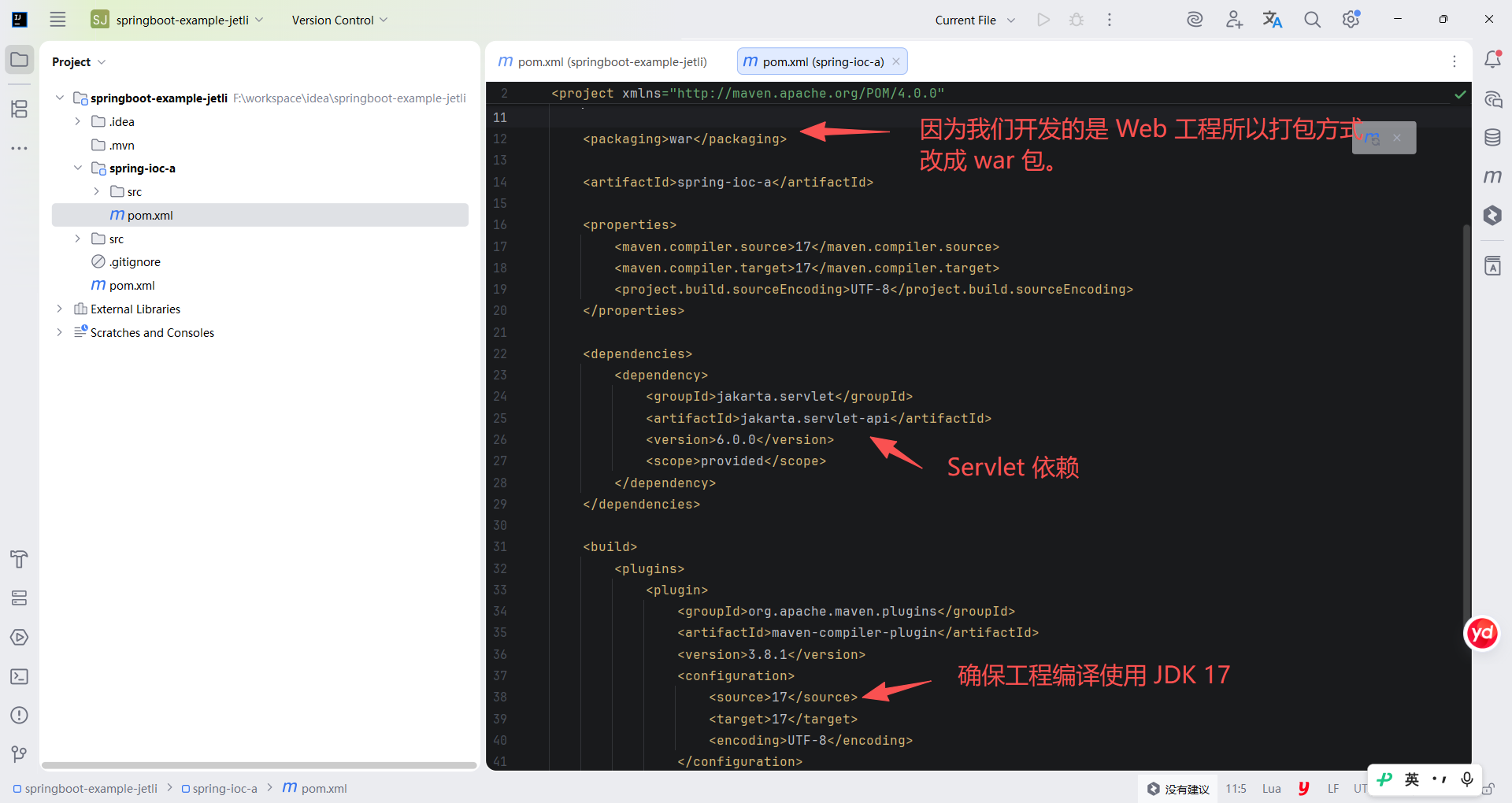Click the Maven reload changes icon

click(1371, 138)
